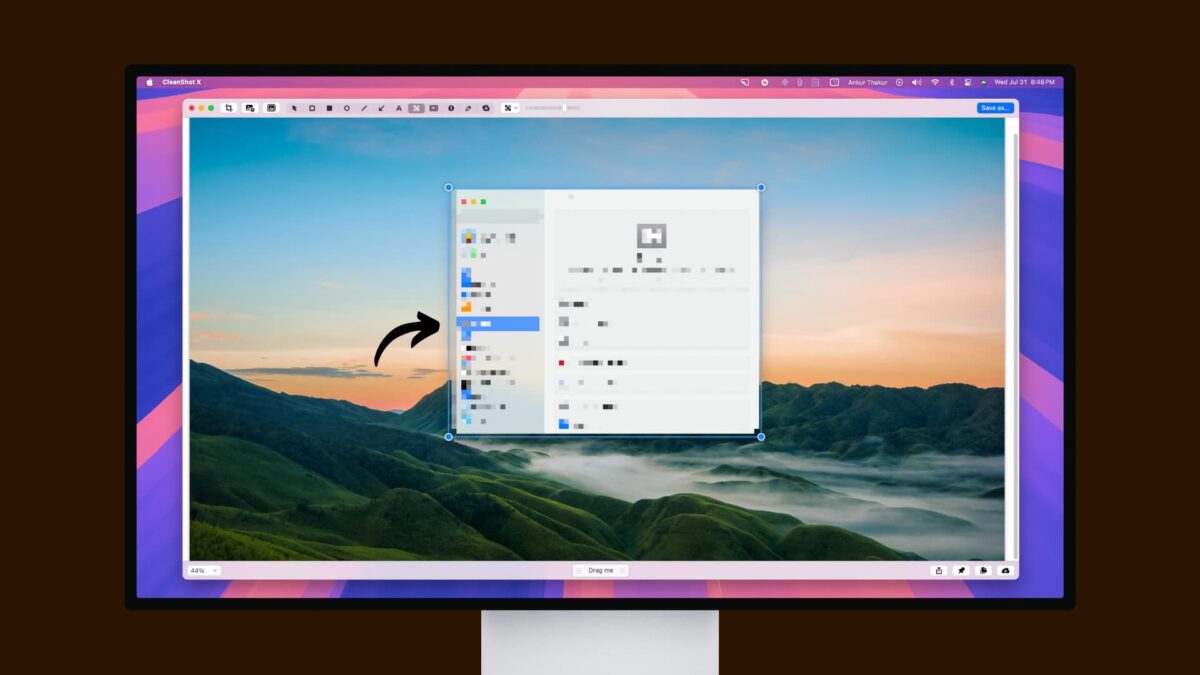Image resolution: width=1200 pixels, height=675 pixels.
Task: Select the line tool
Action: [364, 108]
